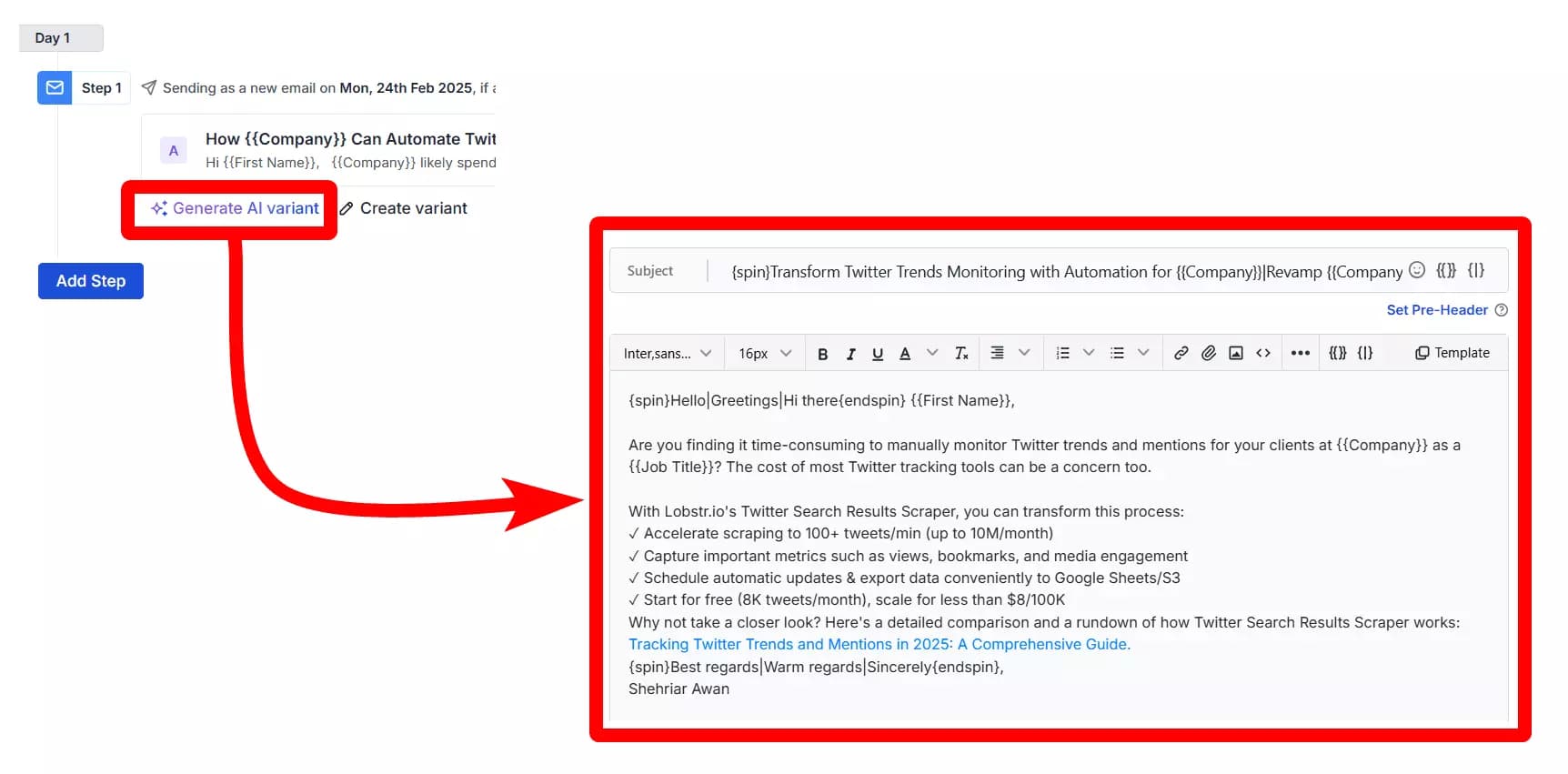Toggle bold formatting
This screenshot has height=774, width=1568.
pos(822,354)
